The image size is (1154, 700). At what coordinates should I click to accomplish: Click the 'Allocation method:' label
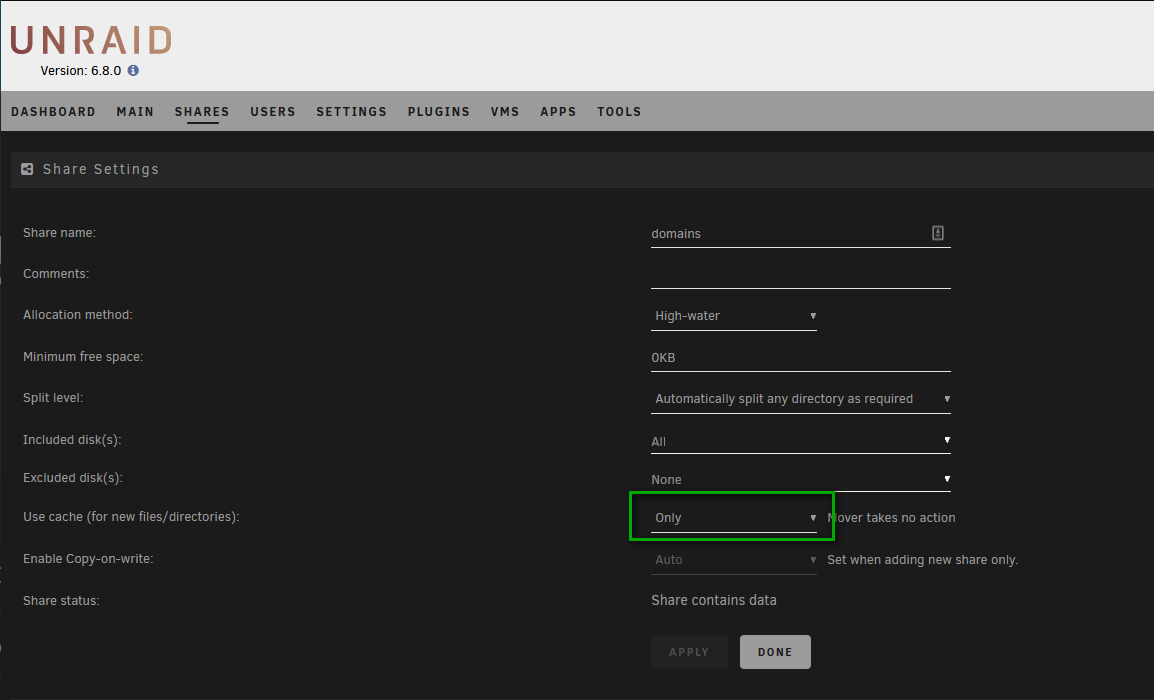(x=78, y=315)
